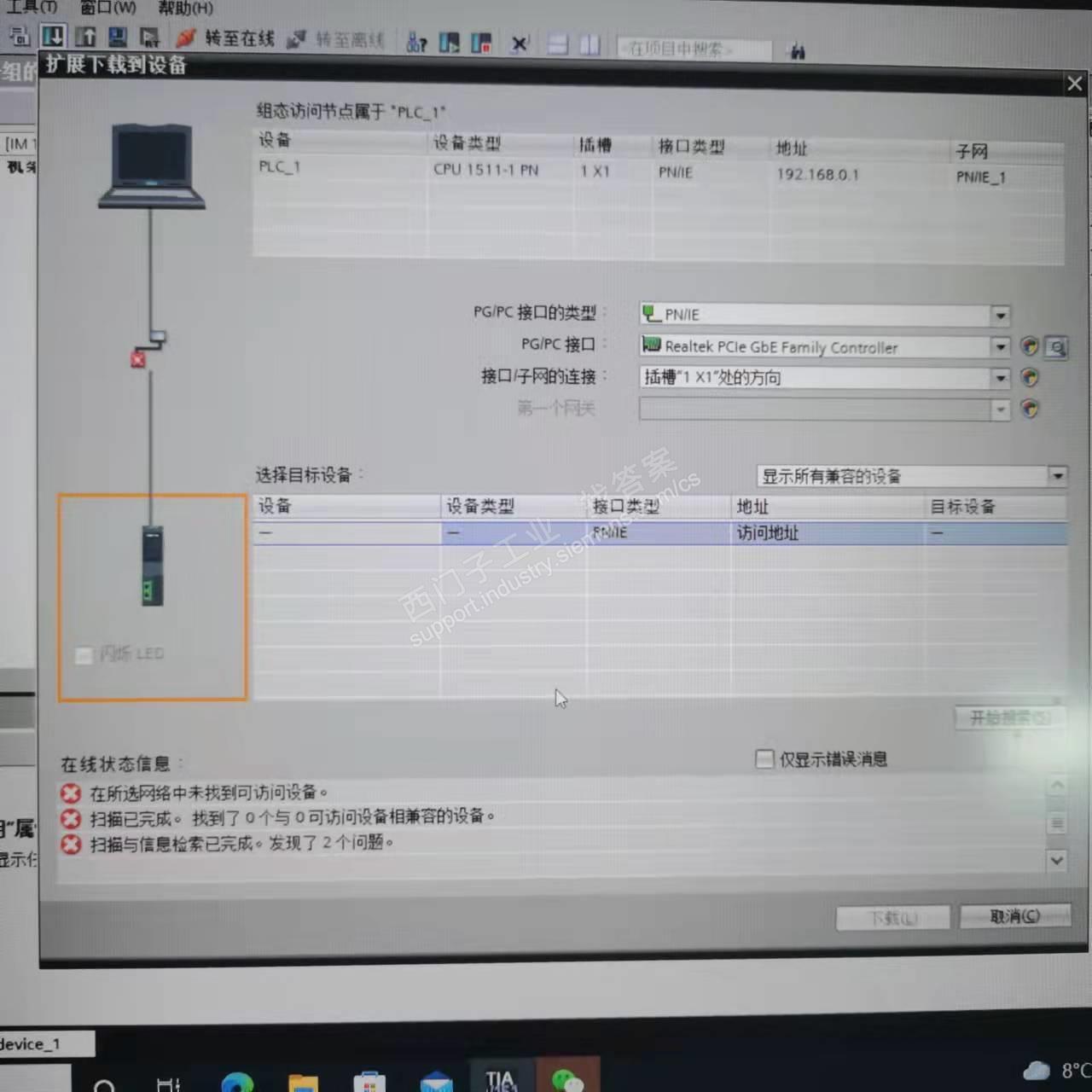The height and width of the screenshot is (1092, 1092).
Task: Open File Explorer from taskbar
Action: [x=303, y=1083]
